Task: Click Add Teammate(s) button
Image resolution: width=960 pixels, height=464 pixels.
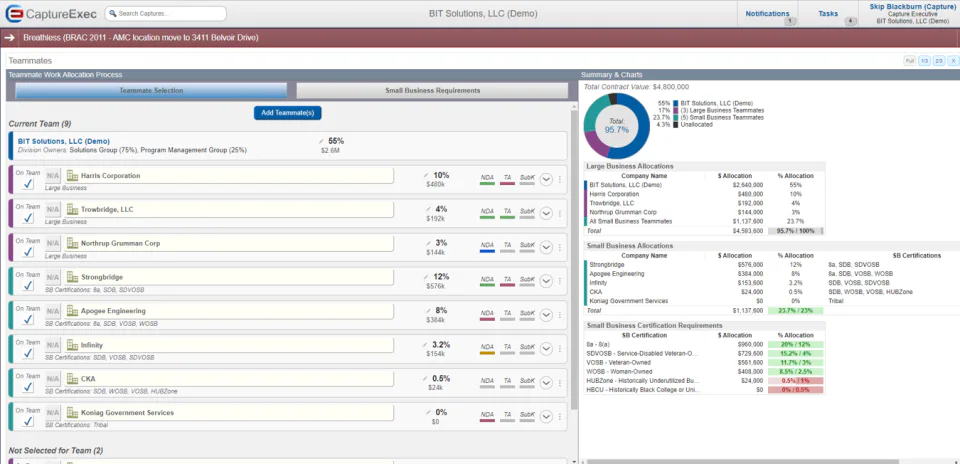Action: click(x=287, y=113)
